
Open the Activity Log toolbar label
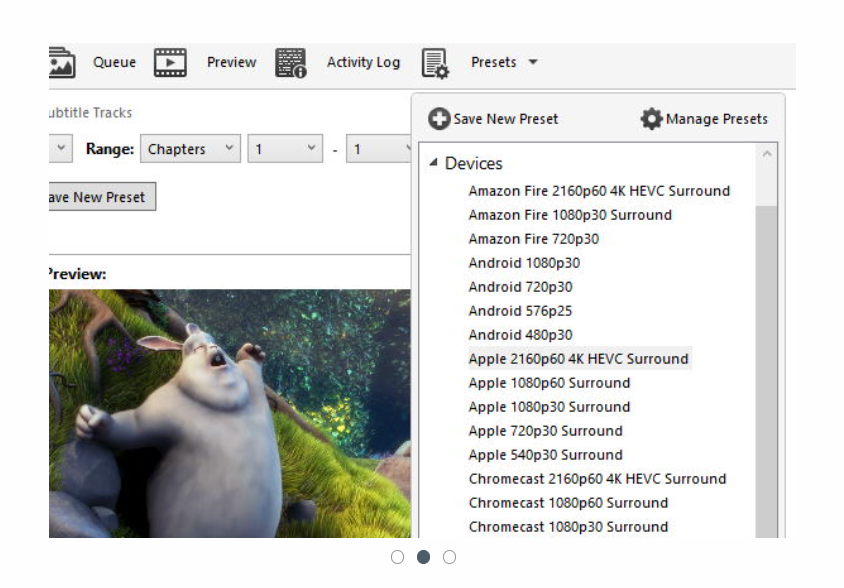point(363,62)
